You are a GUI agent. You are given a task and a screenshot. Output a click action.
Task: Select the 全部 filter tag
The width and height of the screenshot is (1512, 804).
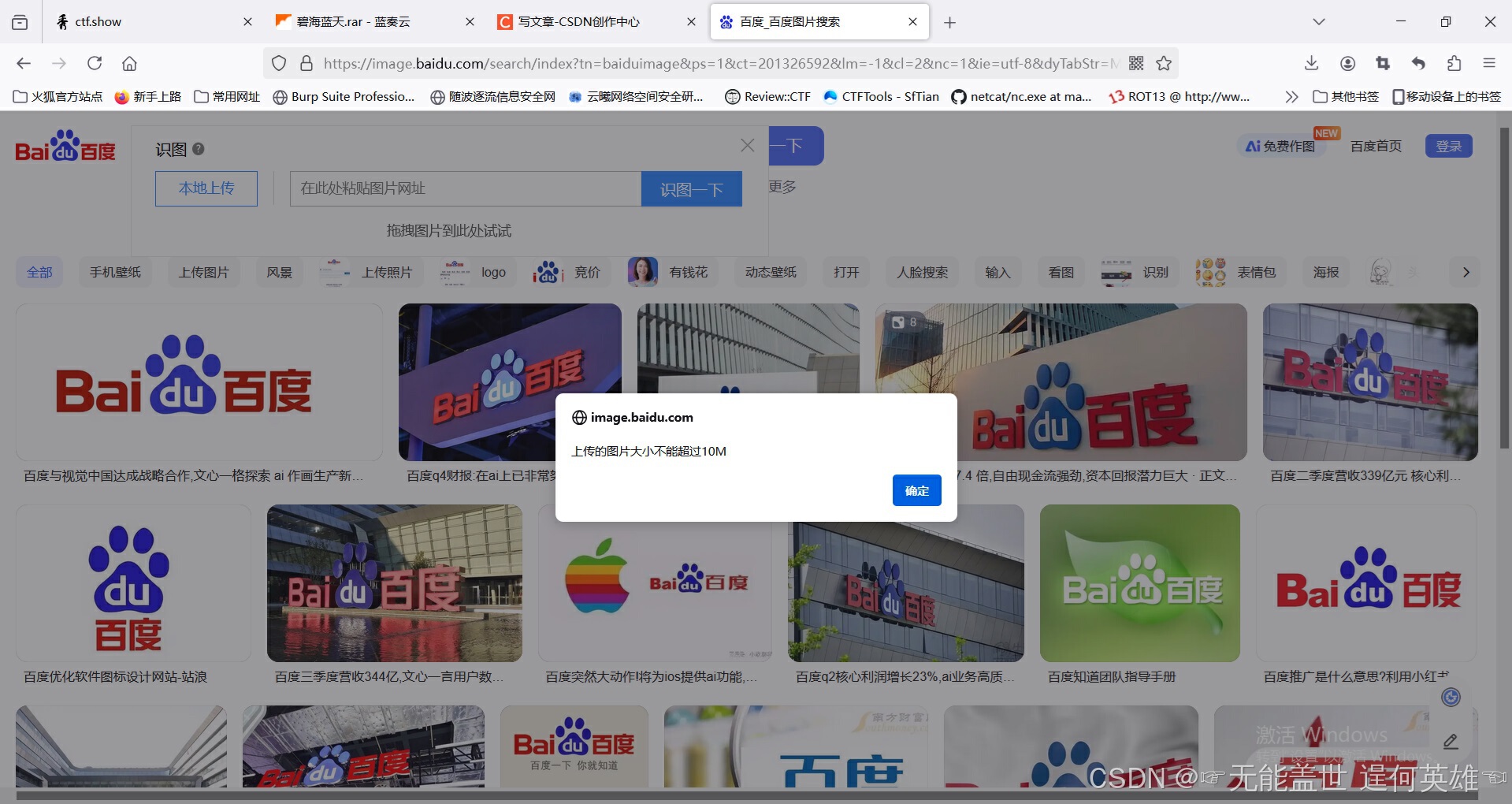pos(39,272)
